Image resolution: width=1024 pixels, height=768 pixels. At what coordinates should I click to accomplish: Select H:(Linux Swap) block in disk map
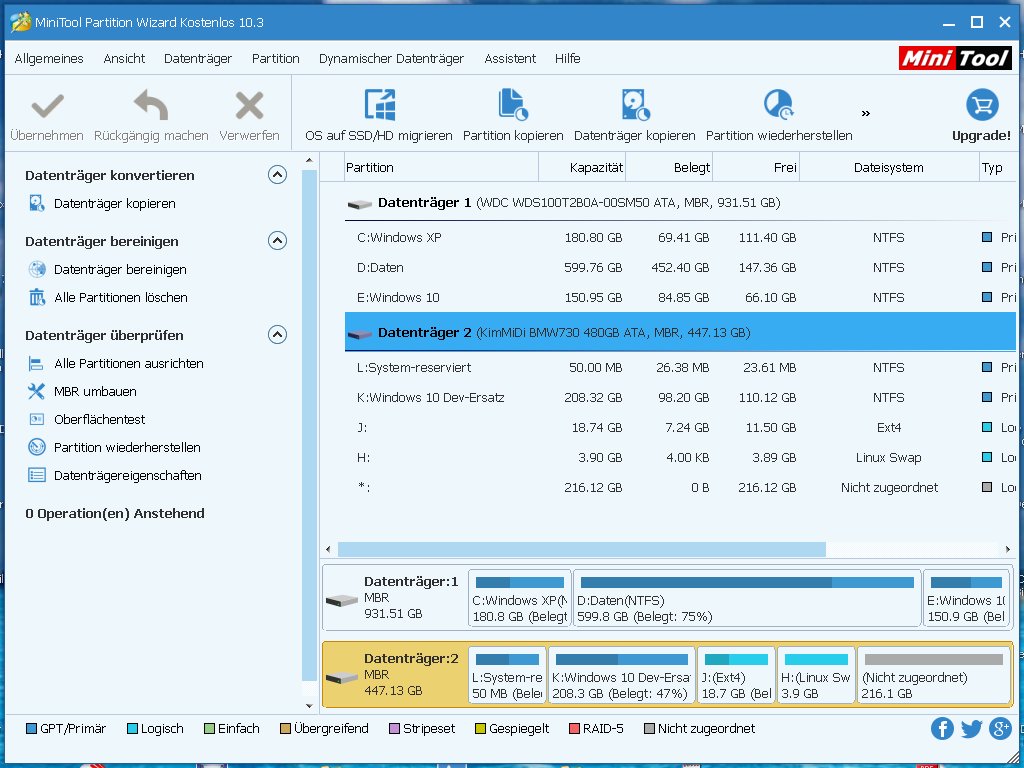pos(816,675)
